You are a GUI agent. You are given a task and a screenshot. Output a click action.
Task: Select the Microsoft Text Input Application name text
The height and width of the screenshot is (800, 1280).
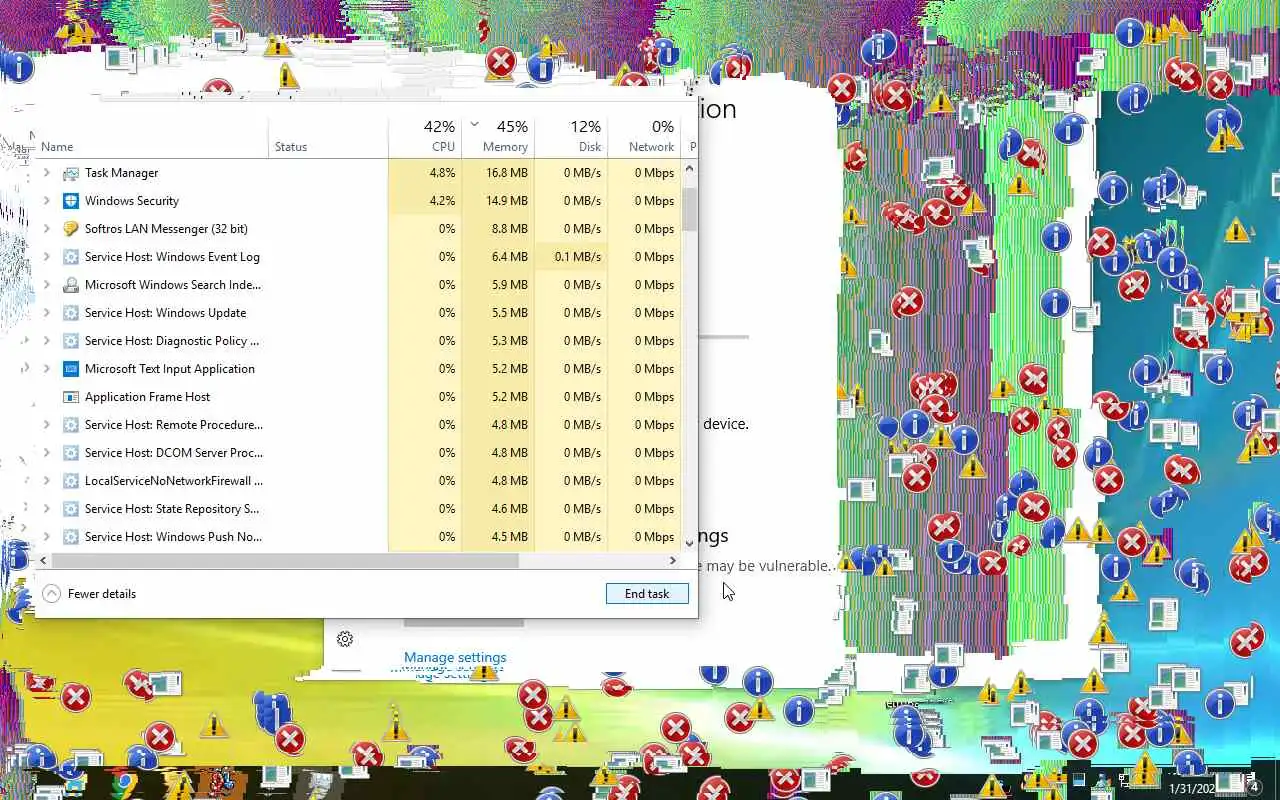[x=170, y=369]
